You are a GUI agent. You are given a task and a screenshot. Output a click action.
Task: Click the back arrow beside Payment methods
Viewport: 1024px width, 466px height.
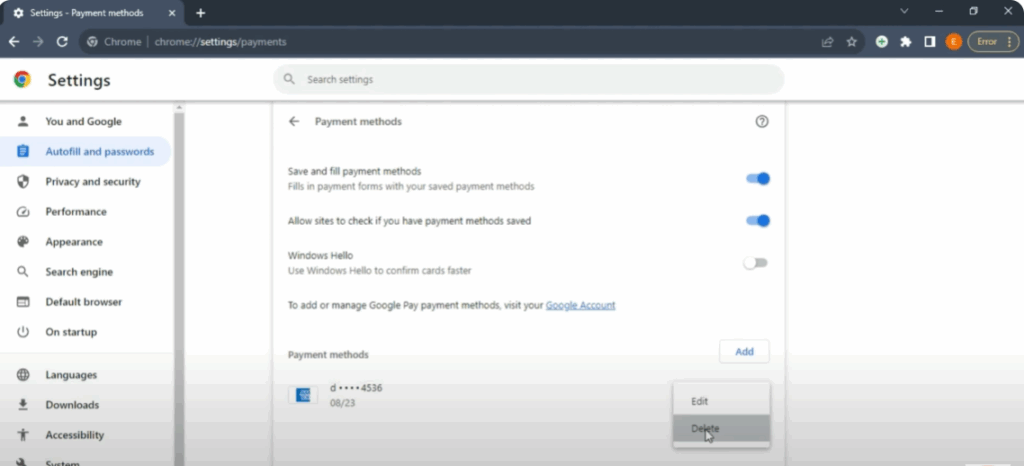(x=294, y=121)
